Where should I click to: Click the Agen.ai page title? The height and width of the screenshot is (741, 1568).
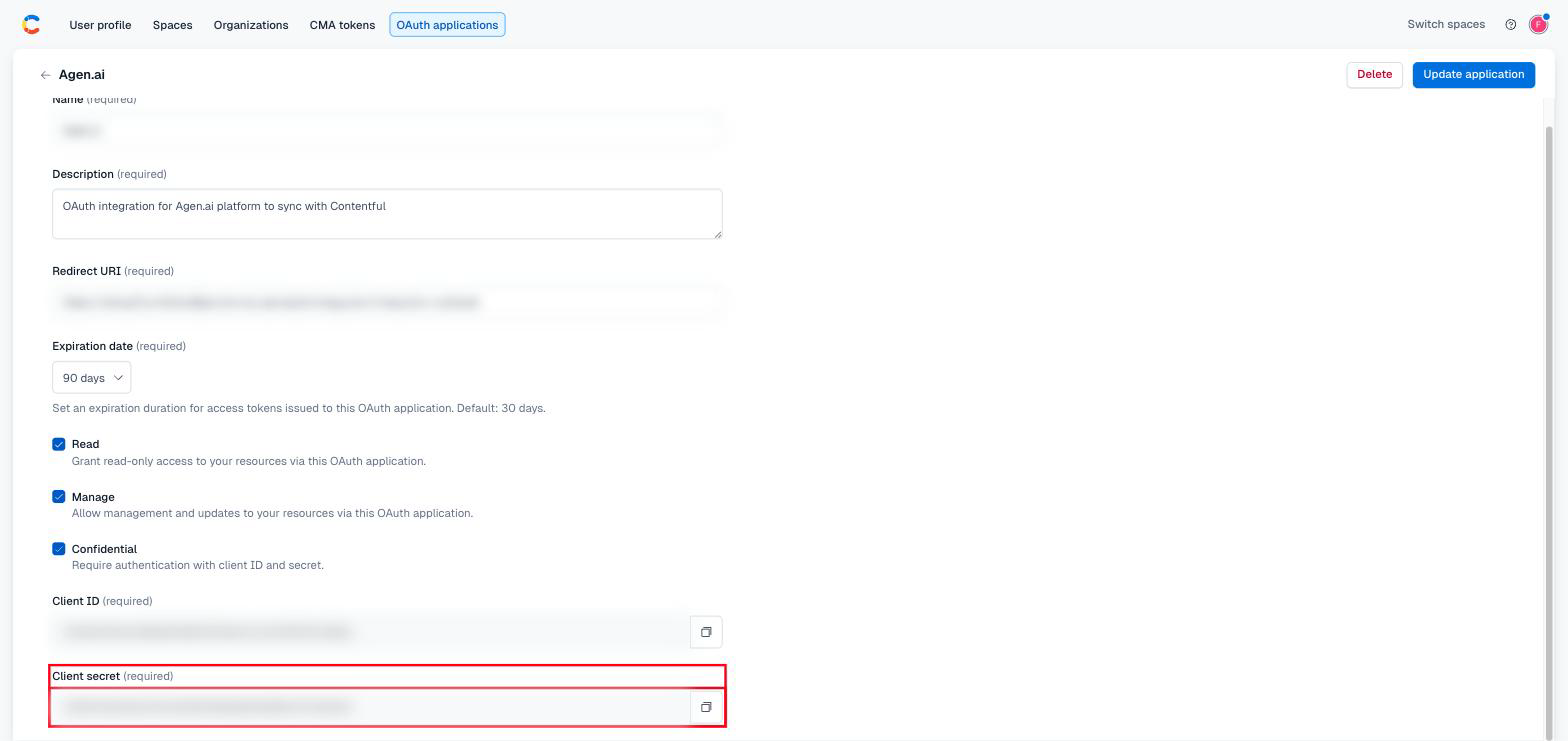tap(82, 75)
